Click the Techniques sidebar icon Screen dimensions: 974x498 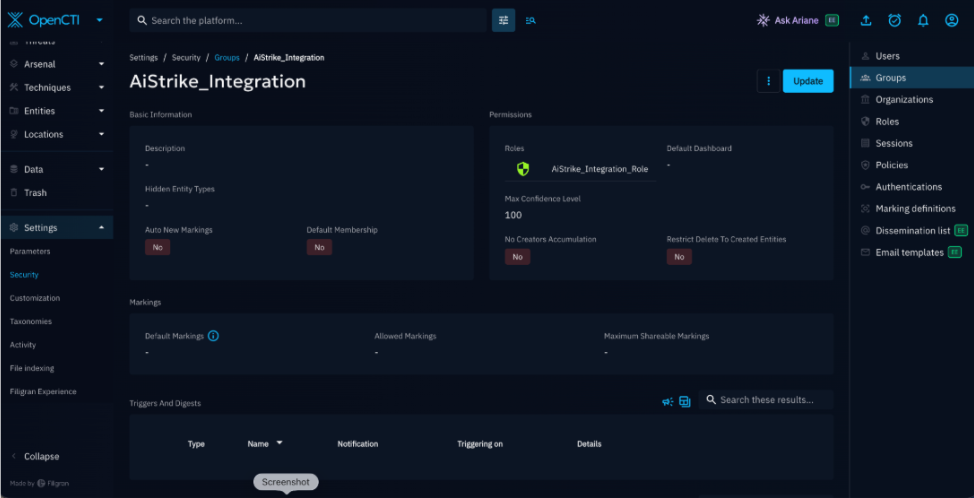pyautogui.click(x=14, y=88)
